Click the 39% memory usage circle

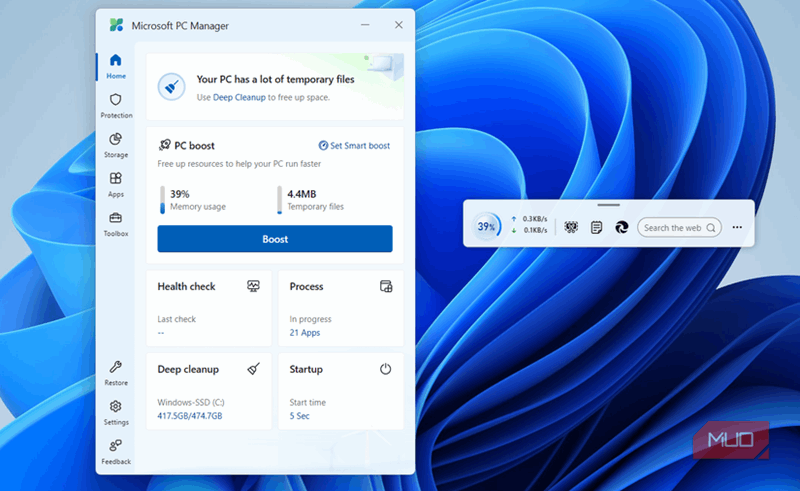coord(487,227)
